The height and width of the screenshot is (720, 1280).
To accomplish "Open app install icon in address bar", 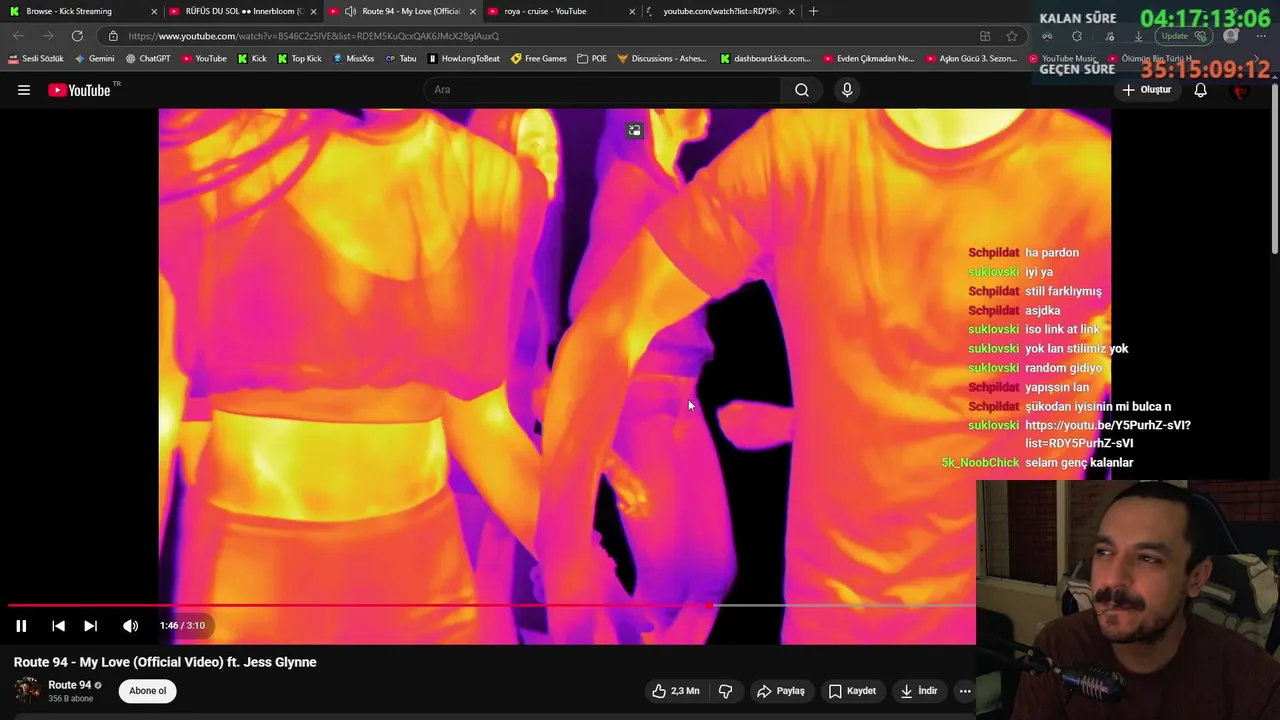I will pyautogui.click(x=985, y=36).
